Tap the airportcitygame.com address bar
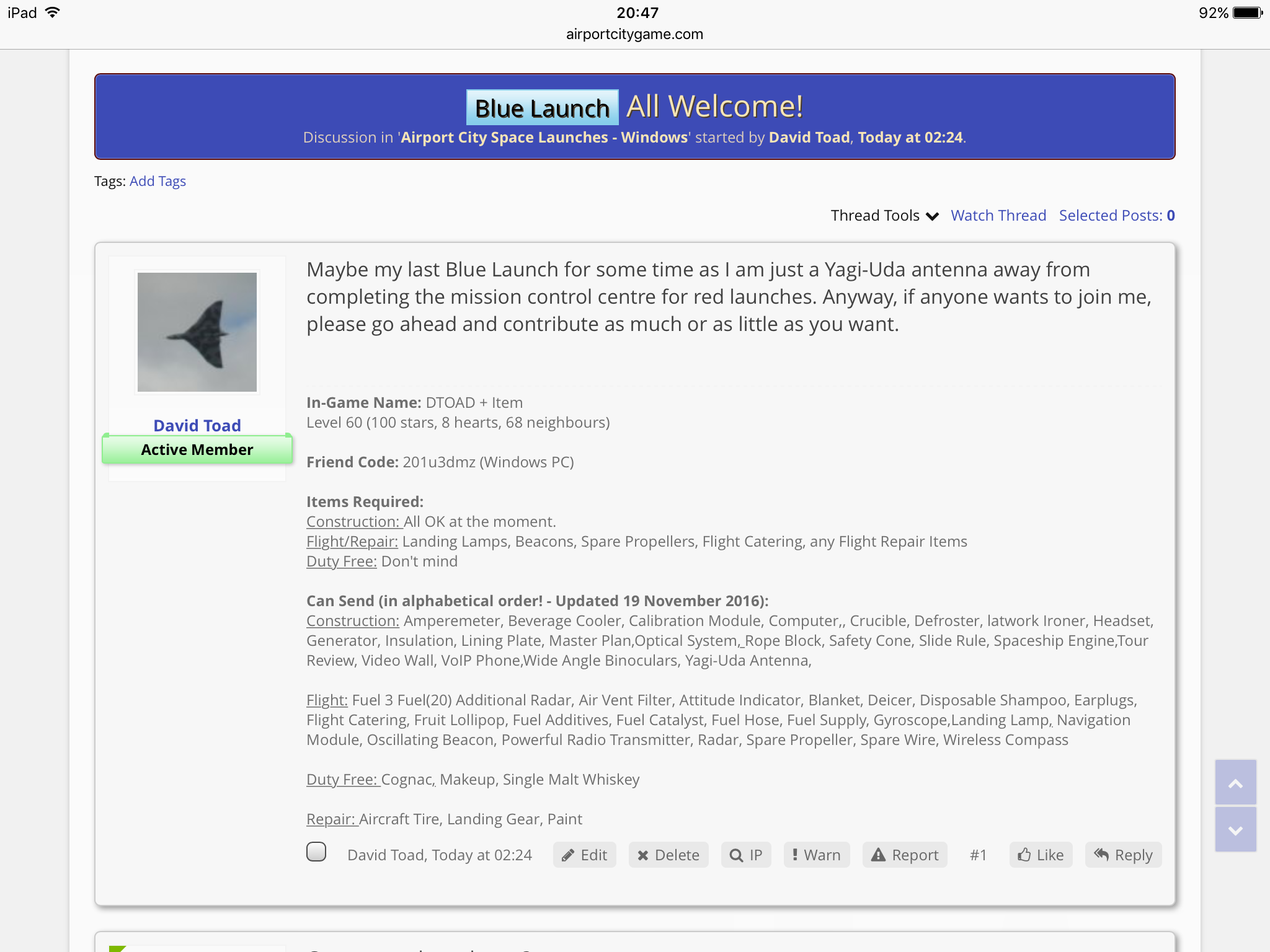Screen dimensions: 1270x952 tap(634, 34)
